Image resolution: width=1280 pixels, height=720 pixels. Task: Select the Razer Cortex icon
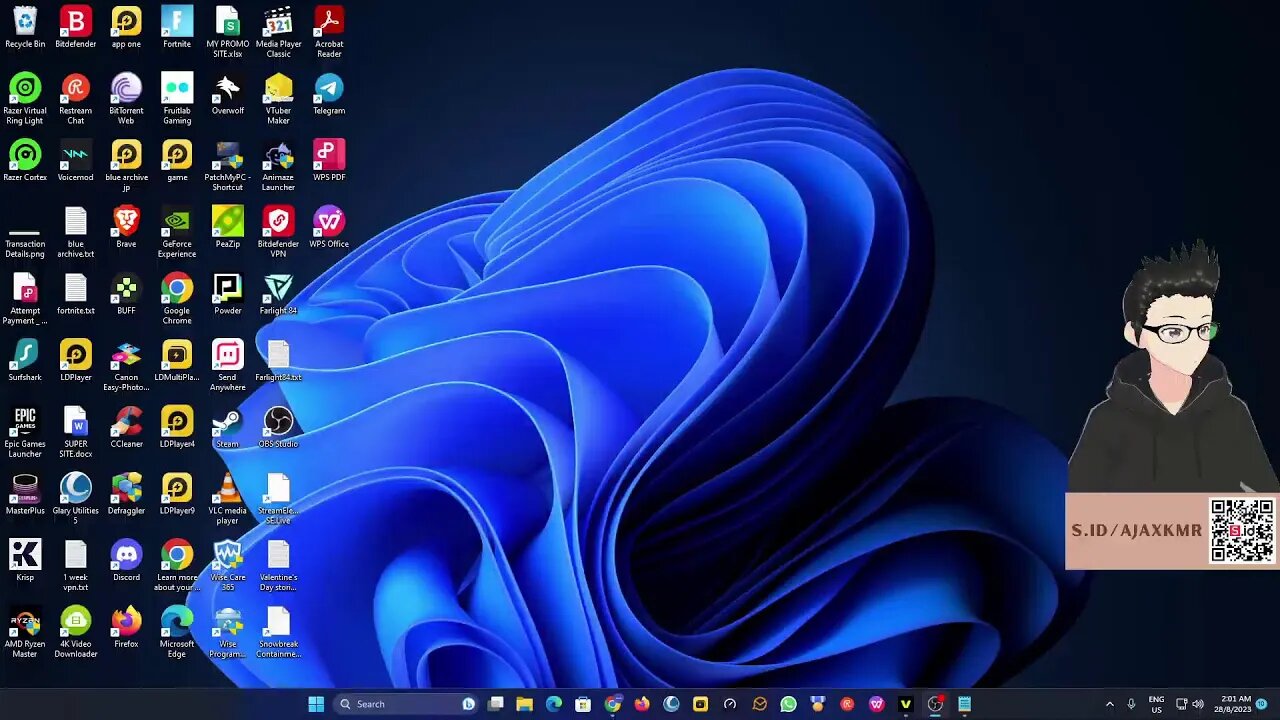click(x=25, y=160)
